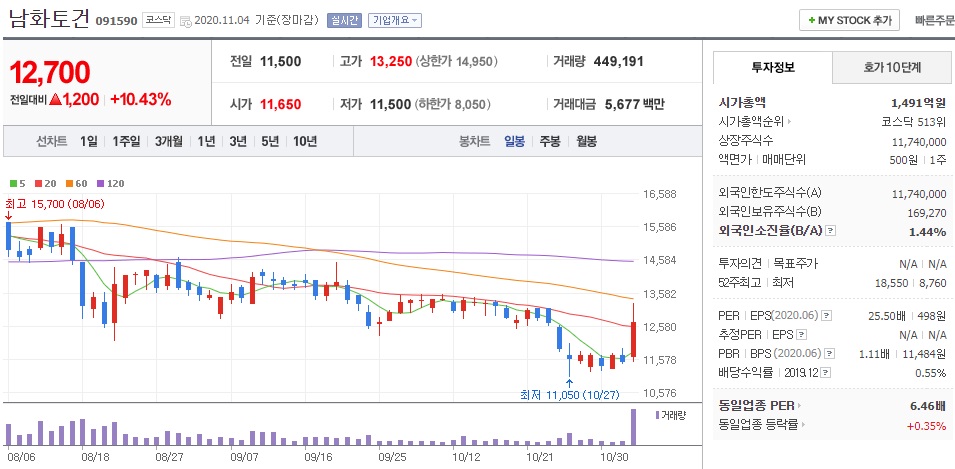Select the 10년 line chart period
The height and width of the screenshot is (469, 955).
[305, 142]
